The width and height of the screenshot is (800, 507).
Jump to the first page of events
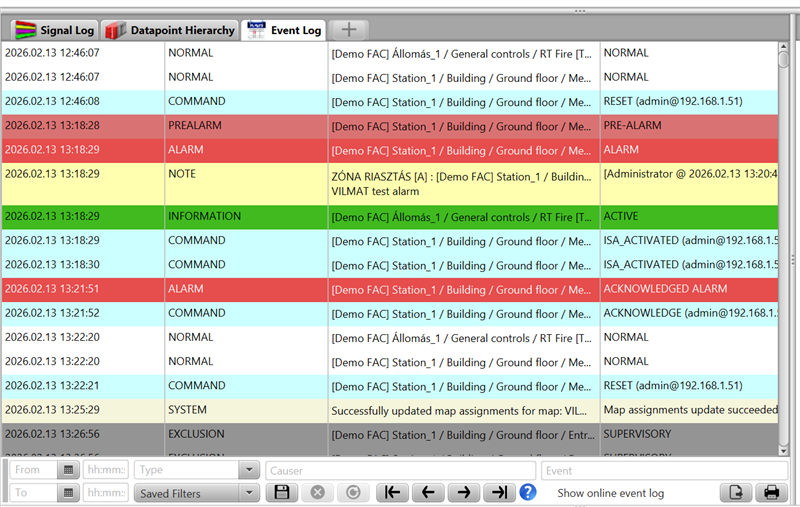point(392,493)
